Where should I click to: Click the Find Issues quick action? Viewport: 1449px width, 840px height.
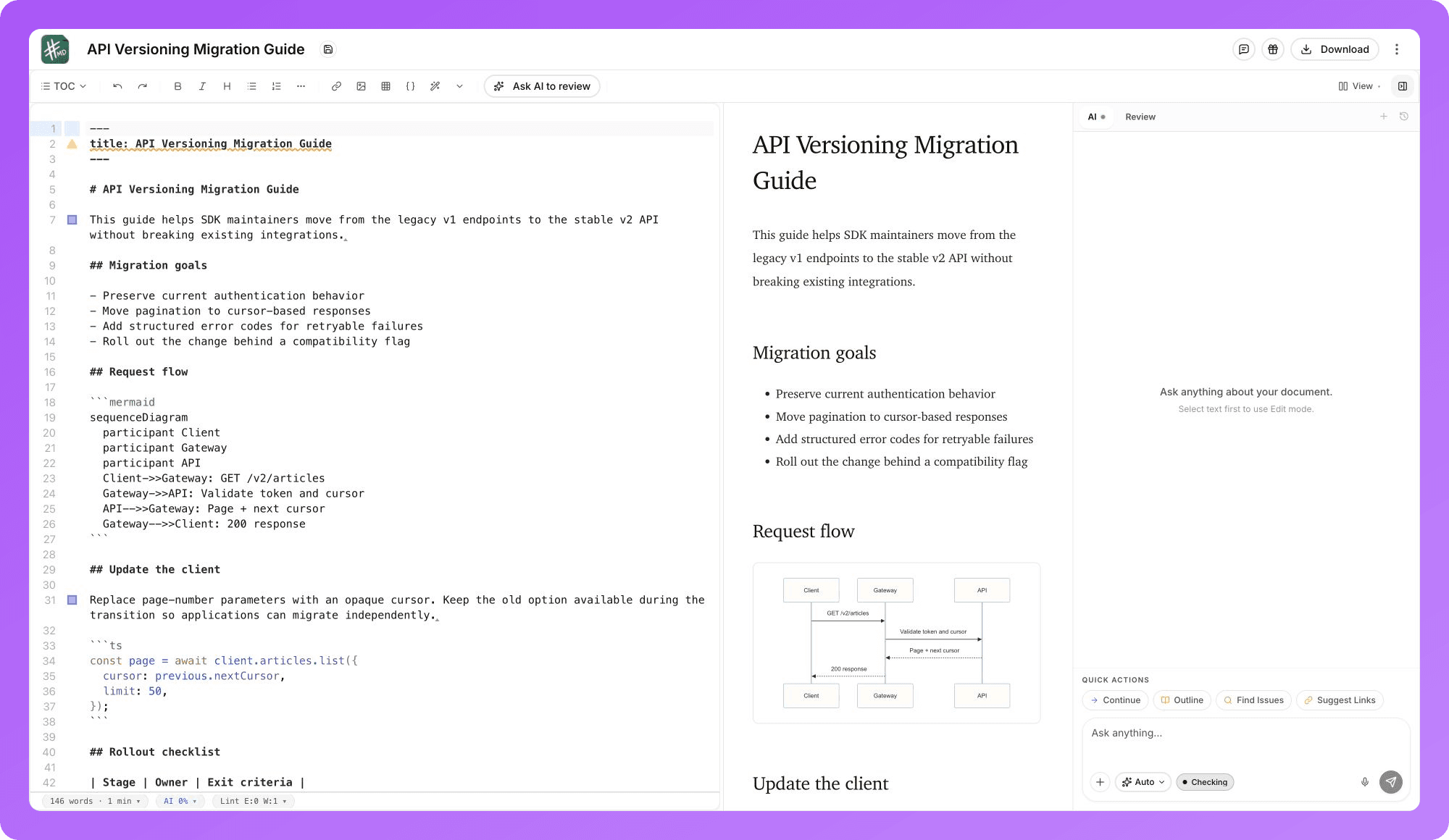1253,700
